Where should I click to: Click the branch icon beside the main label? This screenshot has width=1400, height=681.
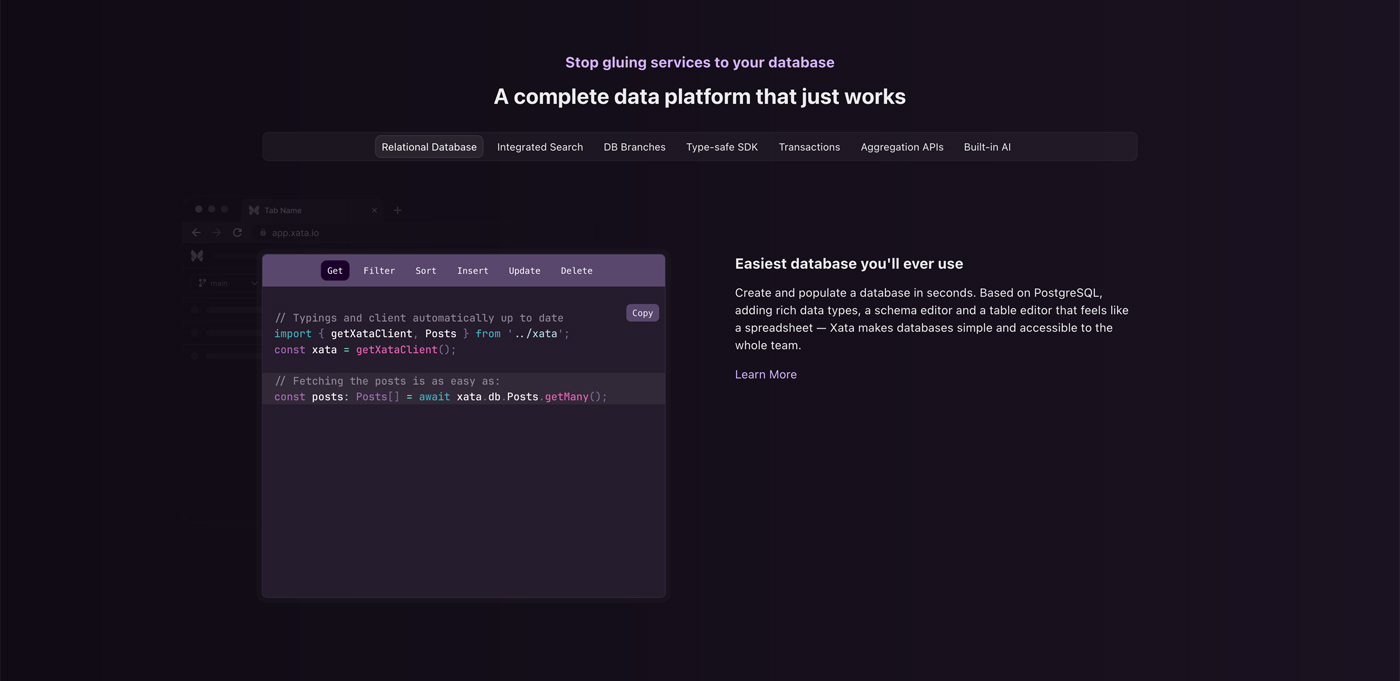tap(201, 283)
